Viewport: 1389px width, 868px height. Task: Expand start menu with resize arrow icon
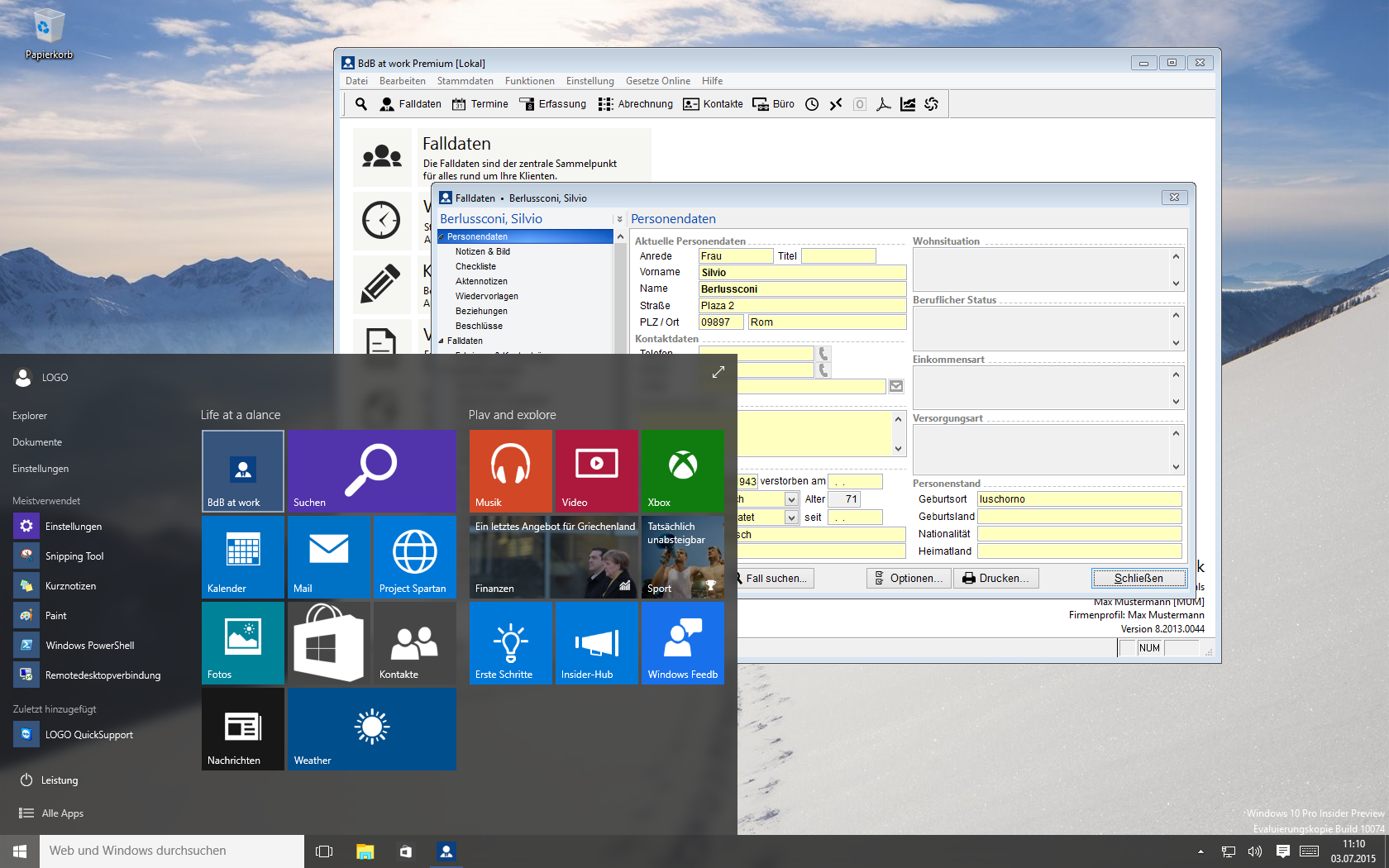tap(718, 373)
